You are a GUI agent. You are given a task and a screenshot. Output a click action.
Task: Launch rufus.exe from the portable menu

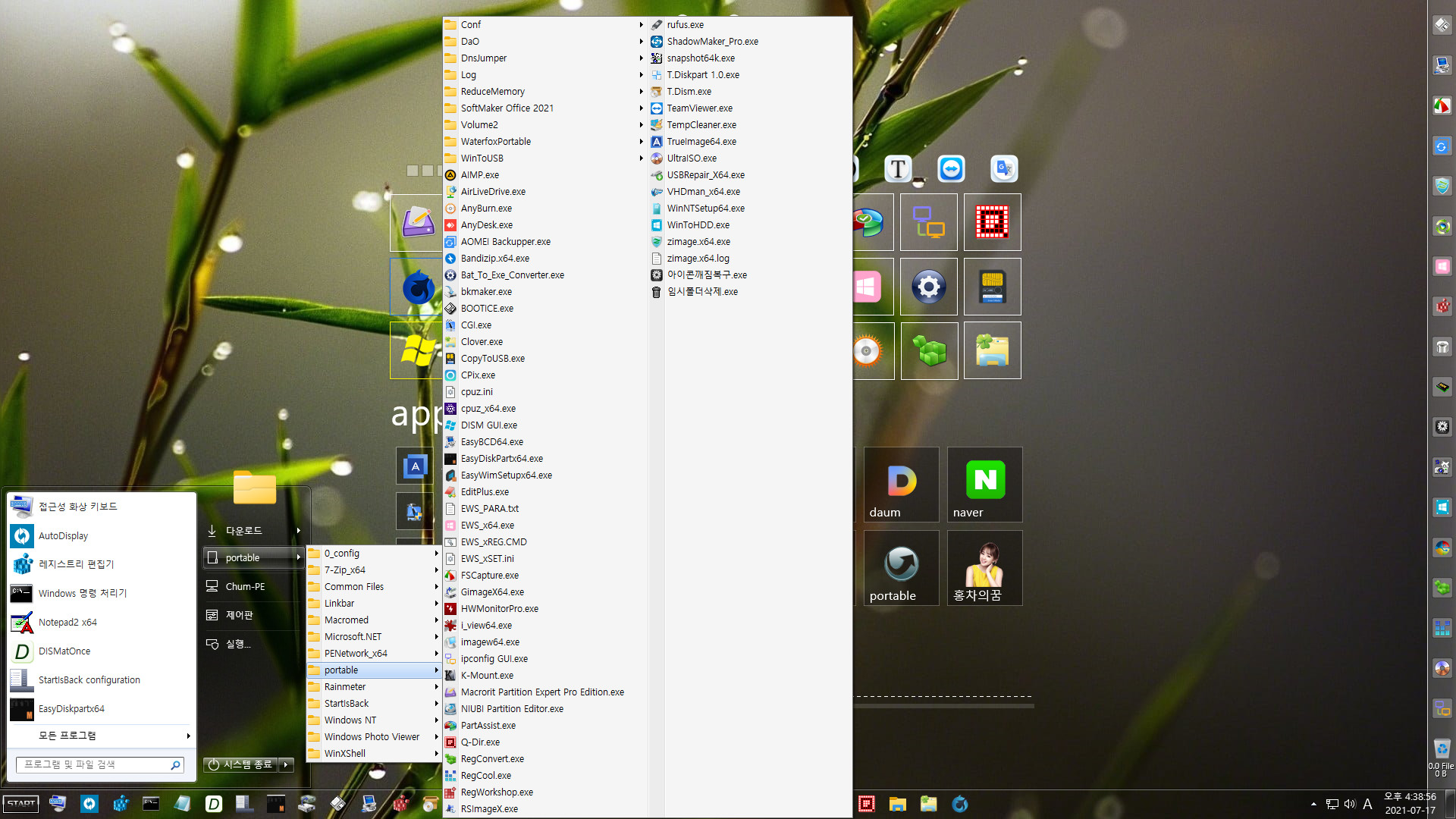(x=685, y=25)
